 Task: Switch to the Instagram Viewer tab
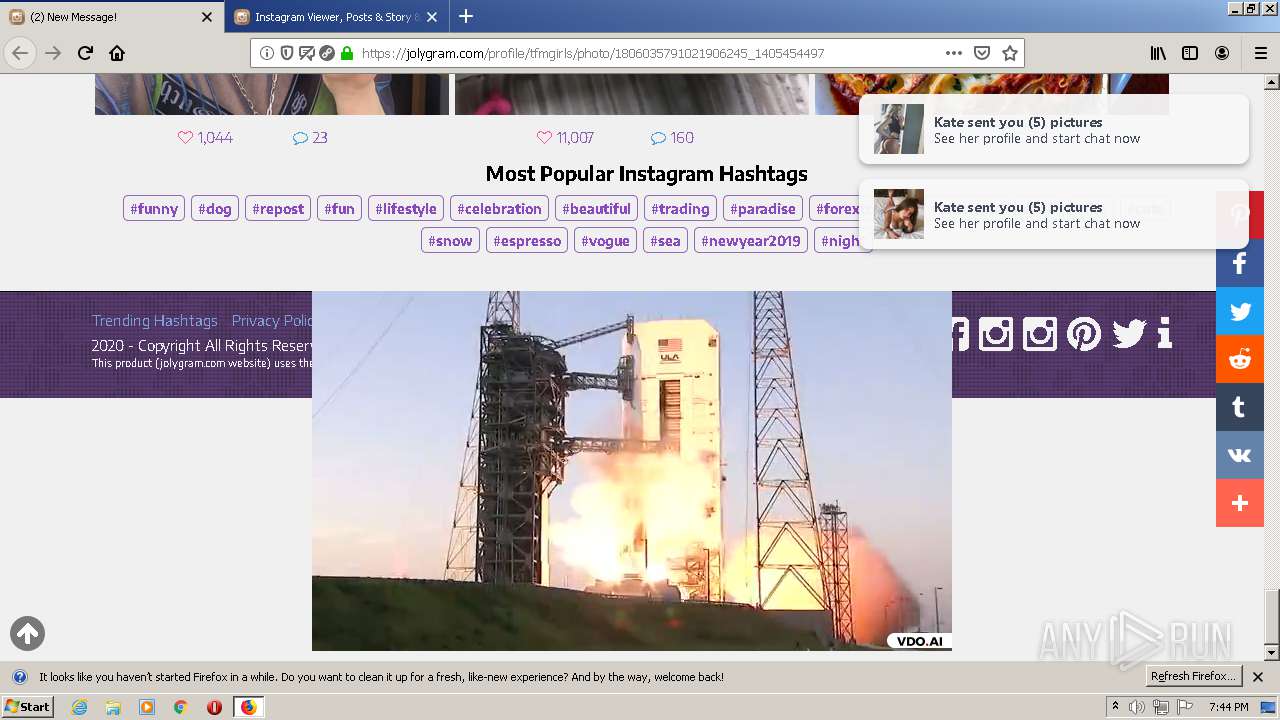tap(337, 17)
